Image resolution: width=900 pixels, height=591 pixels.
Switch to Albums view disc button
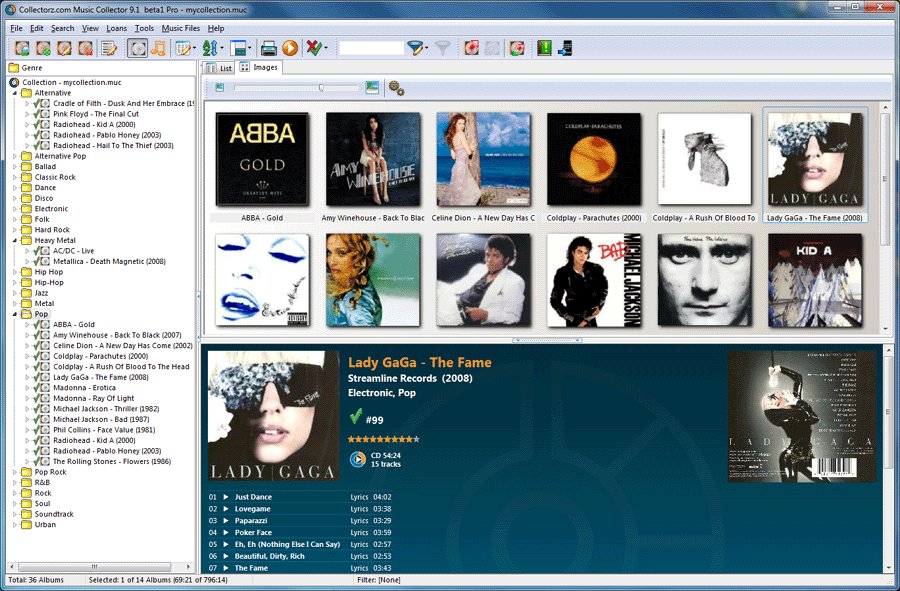tap(137, 48)
